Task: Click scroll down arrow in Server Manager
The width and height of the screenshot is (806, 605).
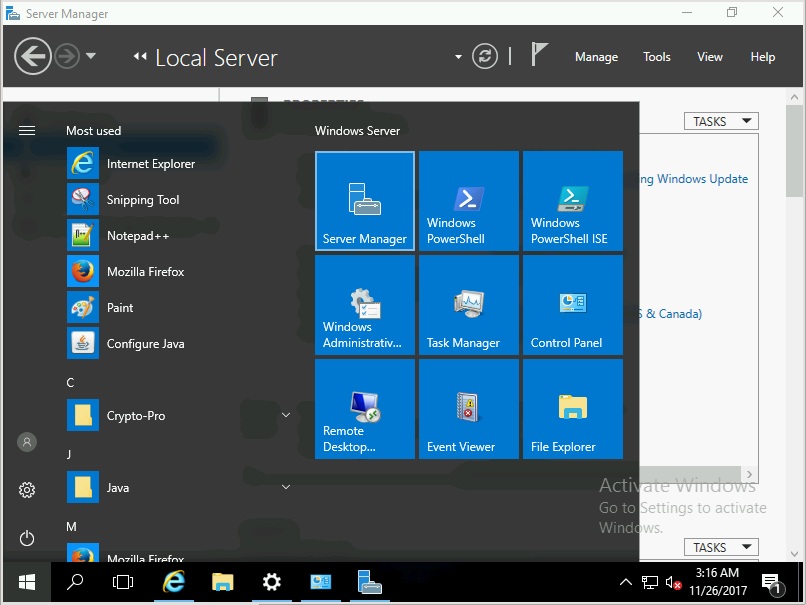Action: click(794, 554)
